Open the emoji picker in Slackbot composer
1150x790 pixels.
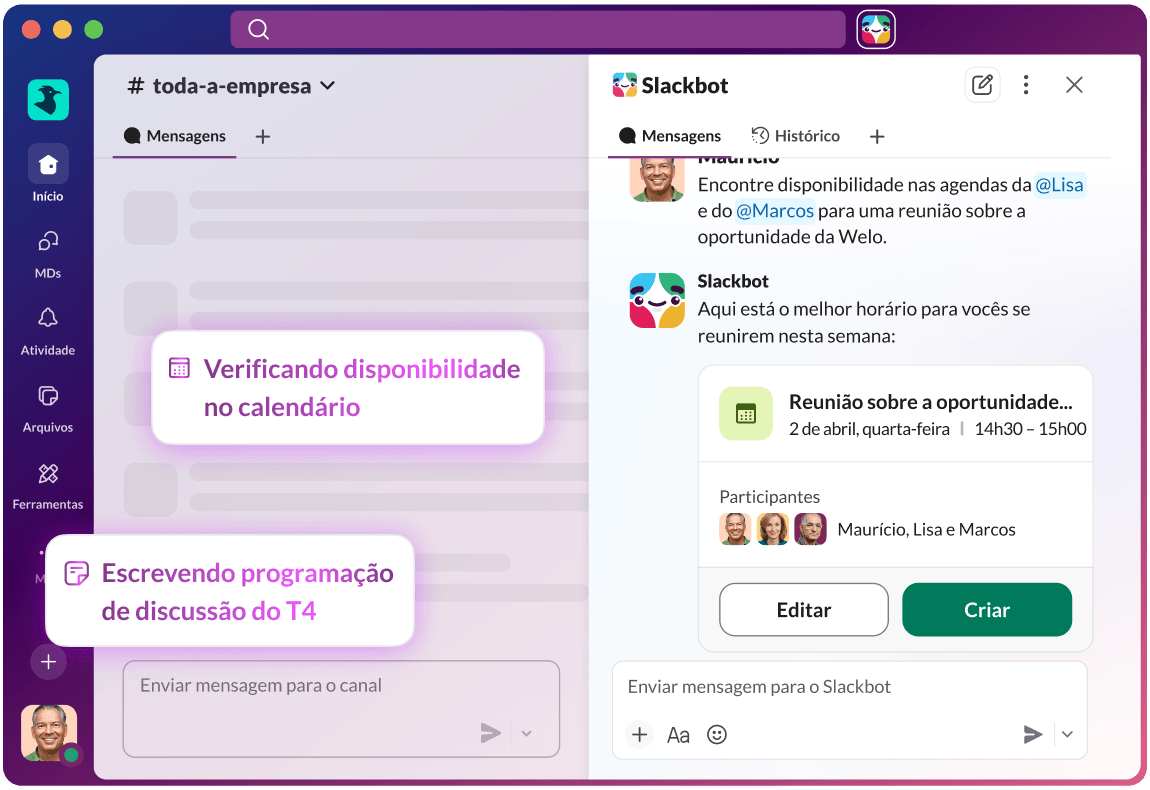[716, 734]
